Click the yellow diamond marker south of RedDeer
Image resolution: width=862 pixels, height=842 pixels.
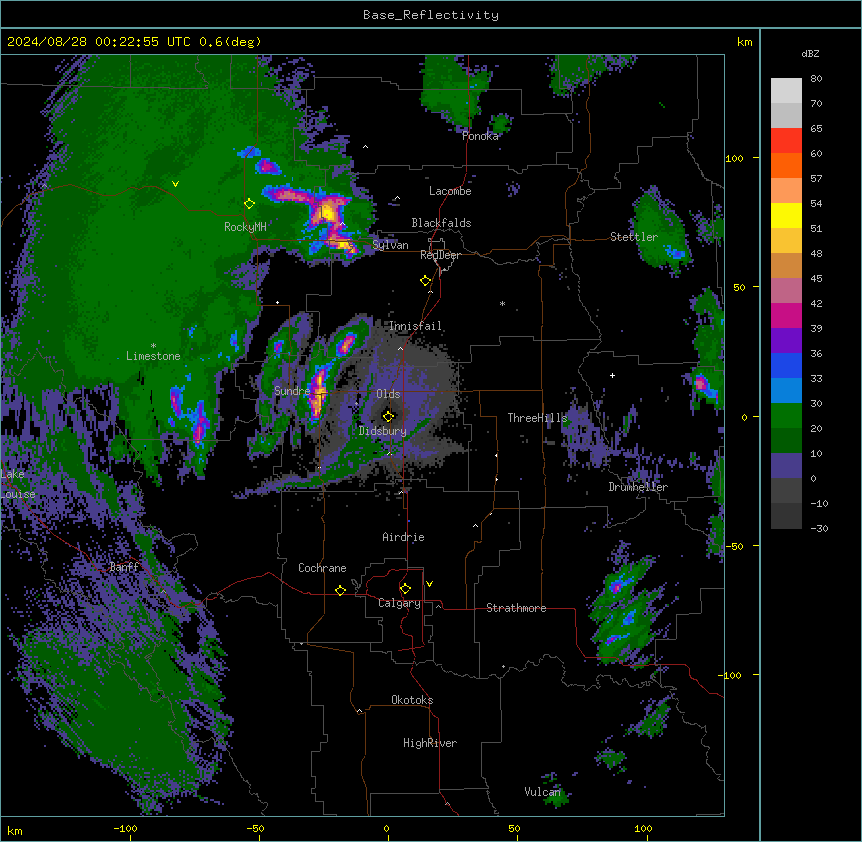pyautogui.click(x=425, y=281)
